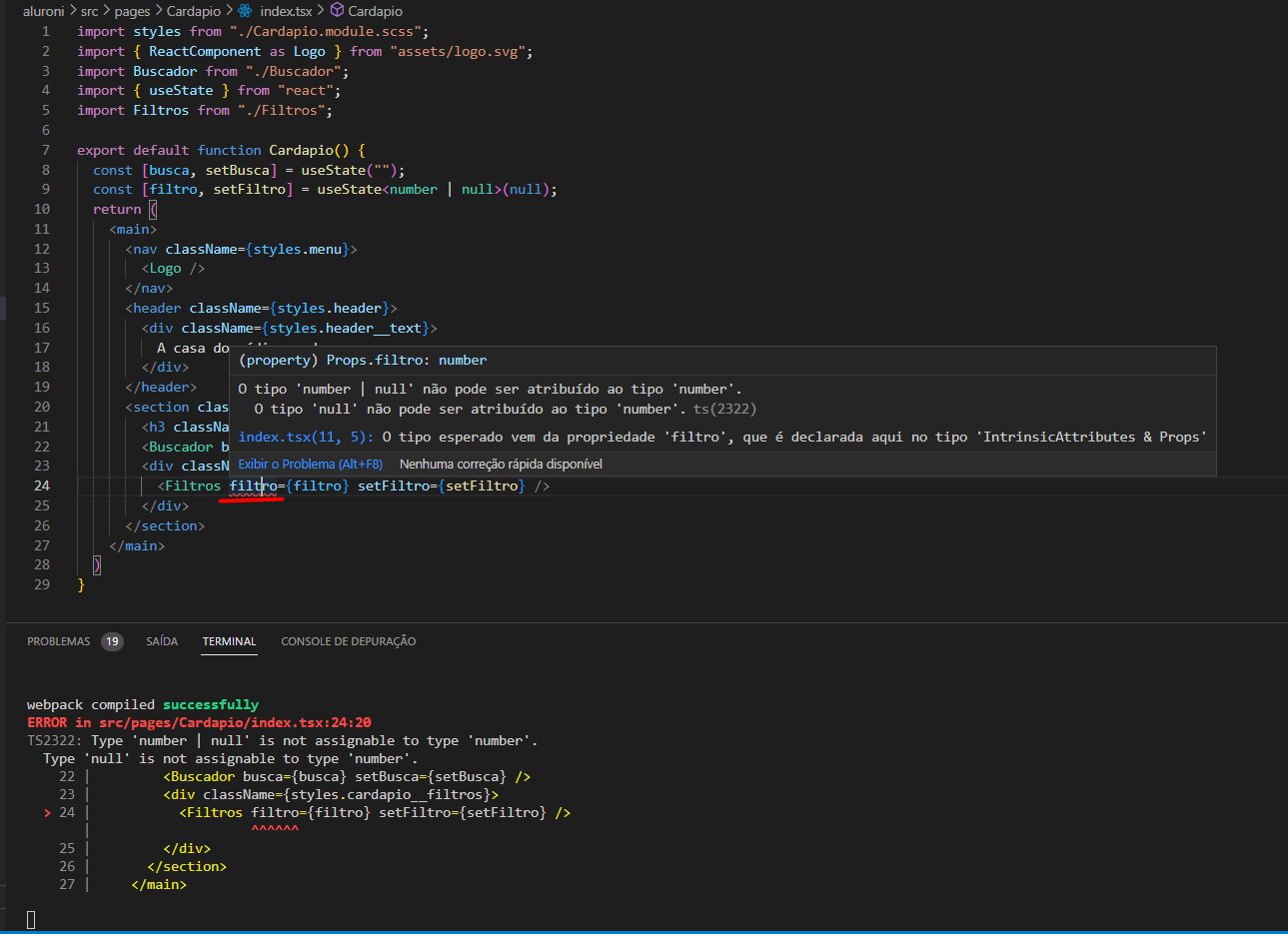Click <Buscador busca={busca} line in terminal output
This screenshot has height=934, width=1288.
coord(347,776)
